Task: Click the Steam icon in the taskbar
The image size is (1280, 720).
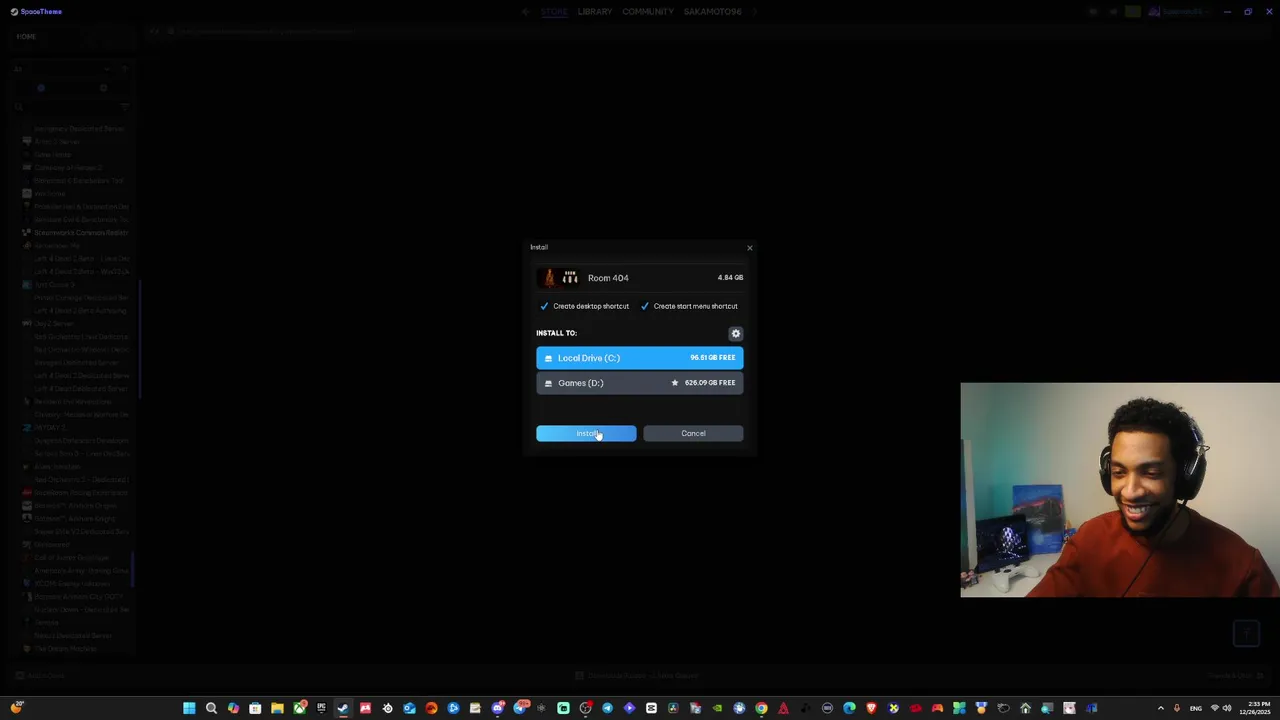Action: pyautogui.click(x=343, y=708)
